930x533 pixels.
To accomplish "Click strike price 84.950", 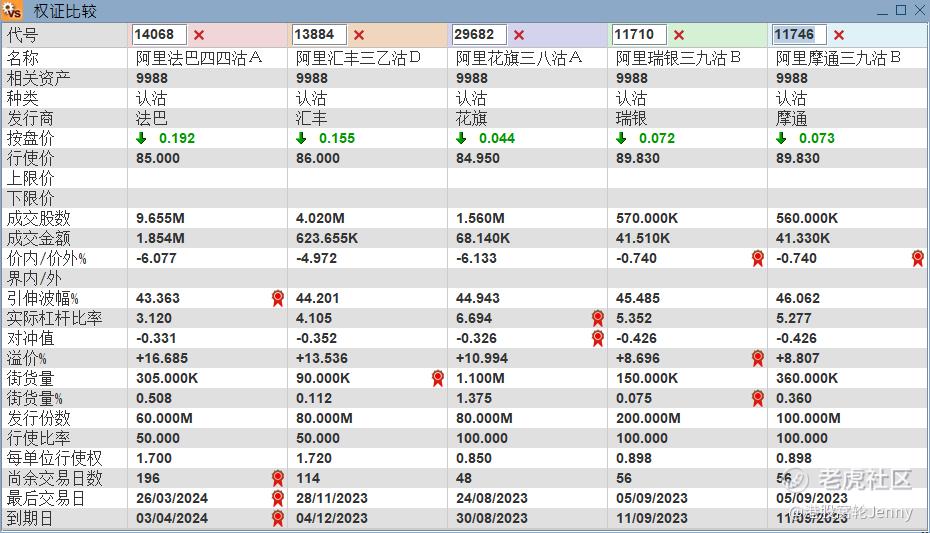I will pyautogui.click(x=478, y=158).
